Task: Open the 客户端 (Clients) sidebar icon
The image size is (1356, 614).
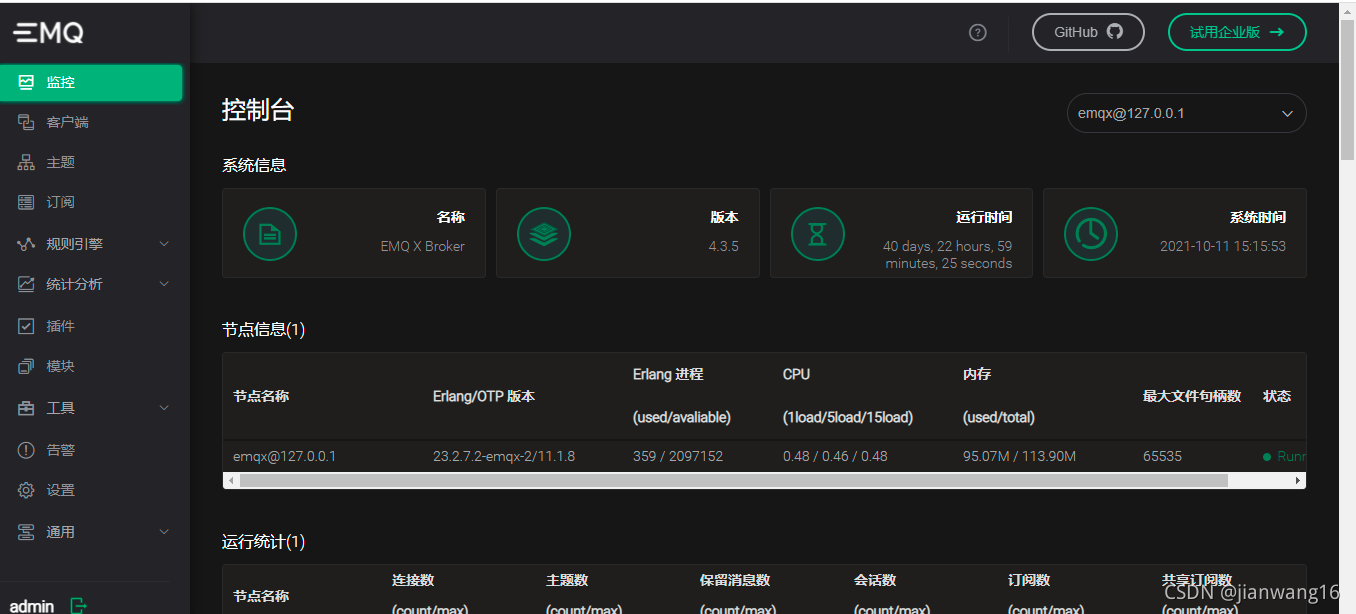Action: (x=25, y=121)
